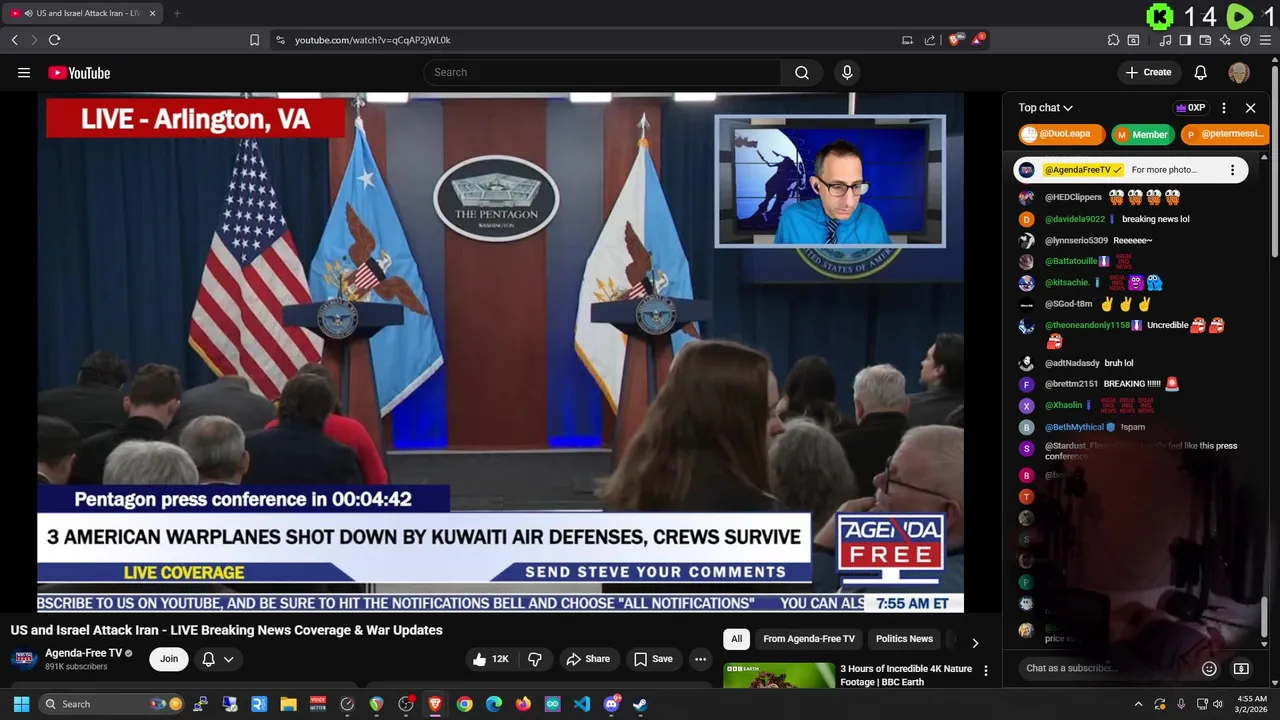The height and width of the screenshot is (720, 1280).
Task: Open the Brave VPN shield icon
Action: (x=1245, y=40)
